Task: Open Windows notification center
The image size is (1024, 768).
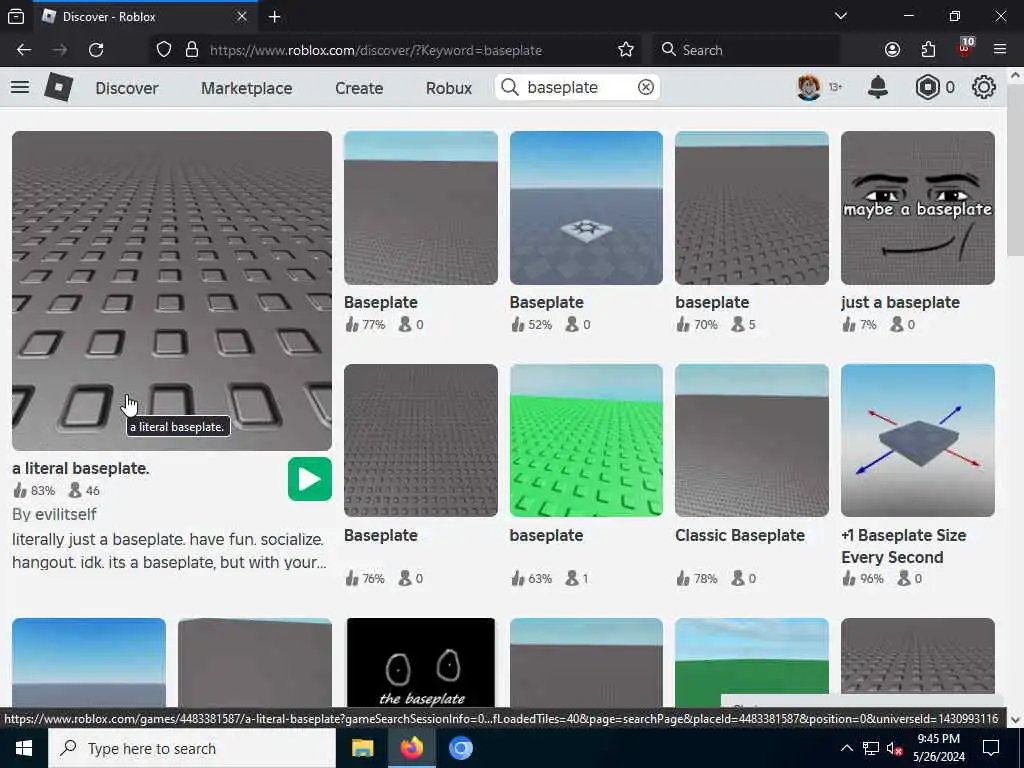Action: click(991, 748)
